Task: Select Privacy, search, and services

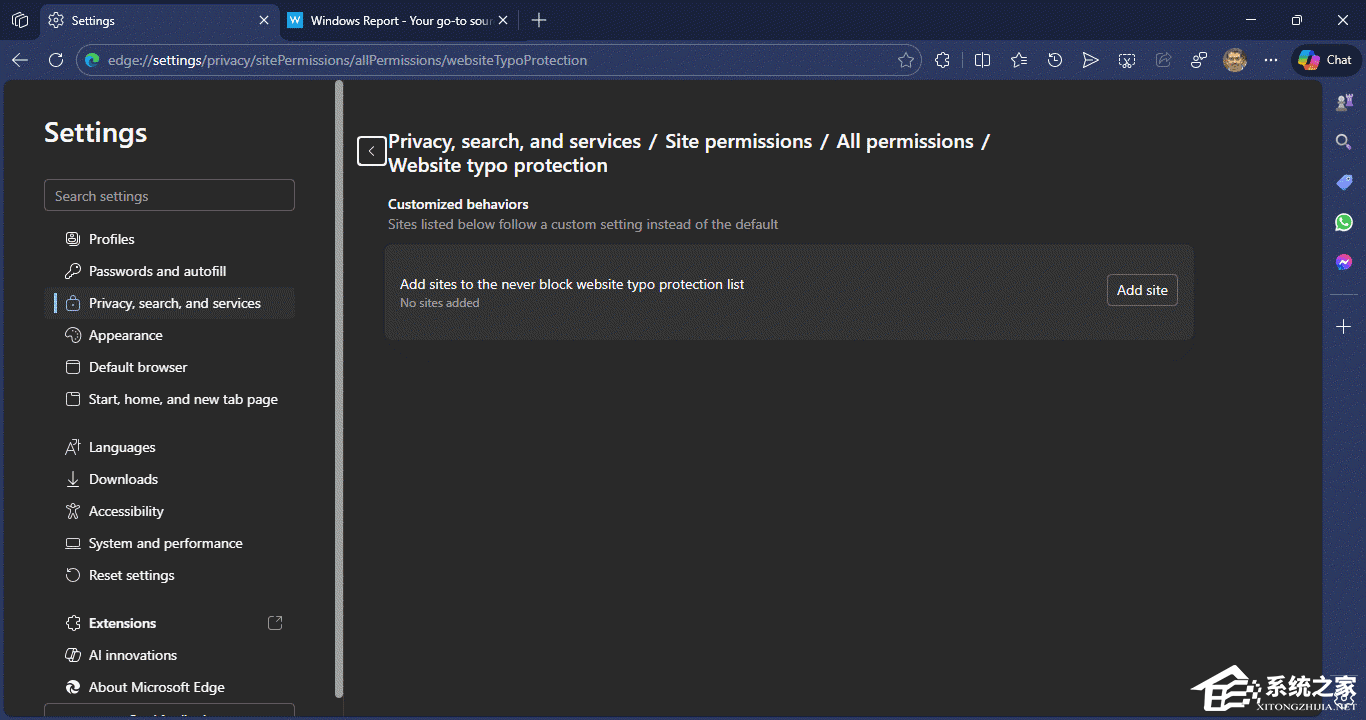Action: 169,303
